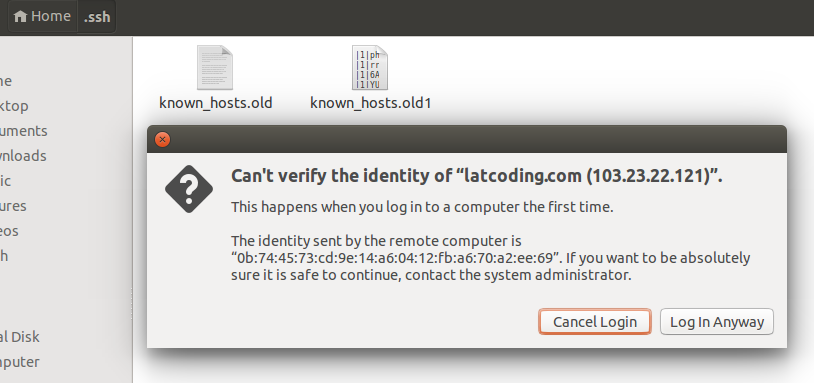Open Documents in the sidebar
The height and width of the screenshot is (383, 814).
pyautogui.click(x=24, y=131)
